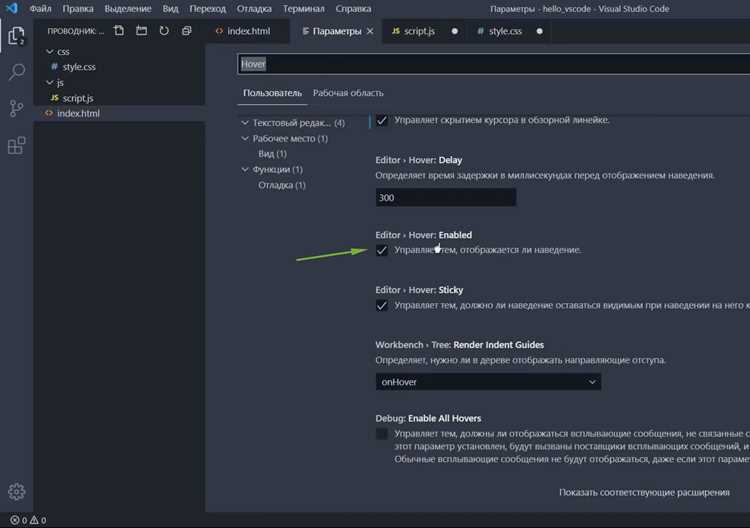Click Workbench Tree Render Indent Guides title
This screenshot has width=750, height=528.
coord(459,345)
